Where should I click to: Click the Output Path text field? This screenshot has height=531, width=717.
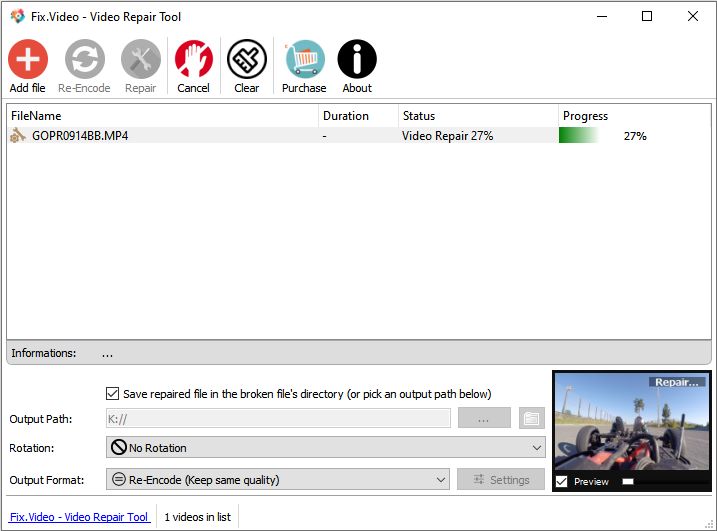tap(278, 418)
